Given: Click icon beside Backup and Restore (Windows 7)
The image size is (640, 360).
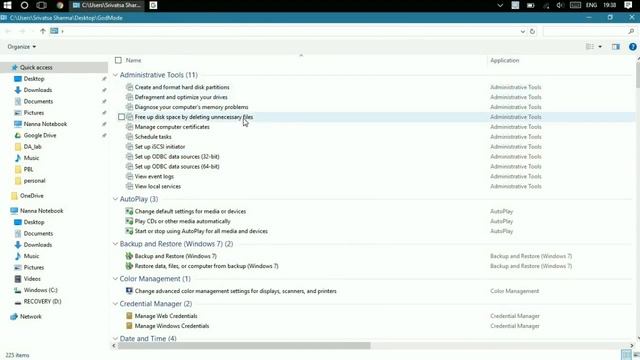Looking at the screenshot, I should (x=129, y=256).
